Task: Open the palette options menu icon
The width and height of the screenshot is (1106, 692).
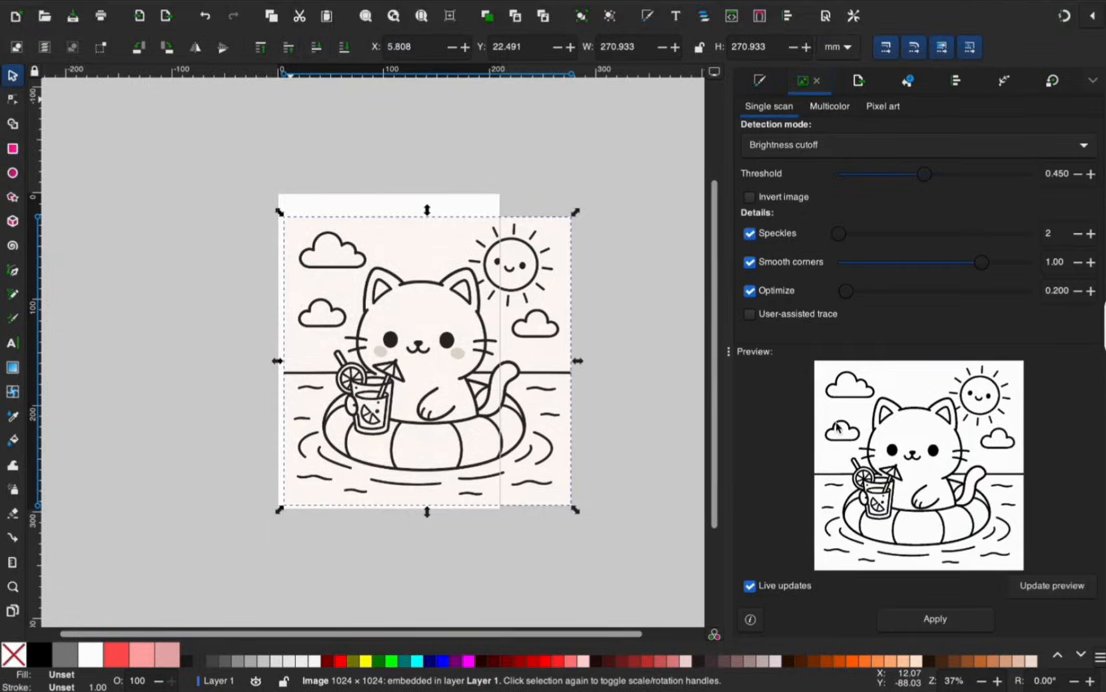Action: [1100, 657]
